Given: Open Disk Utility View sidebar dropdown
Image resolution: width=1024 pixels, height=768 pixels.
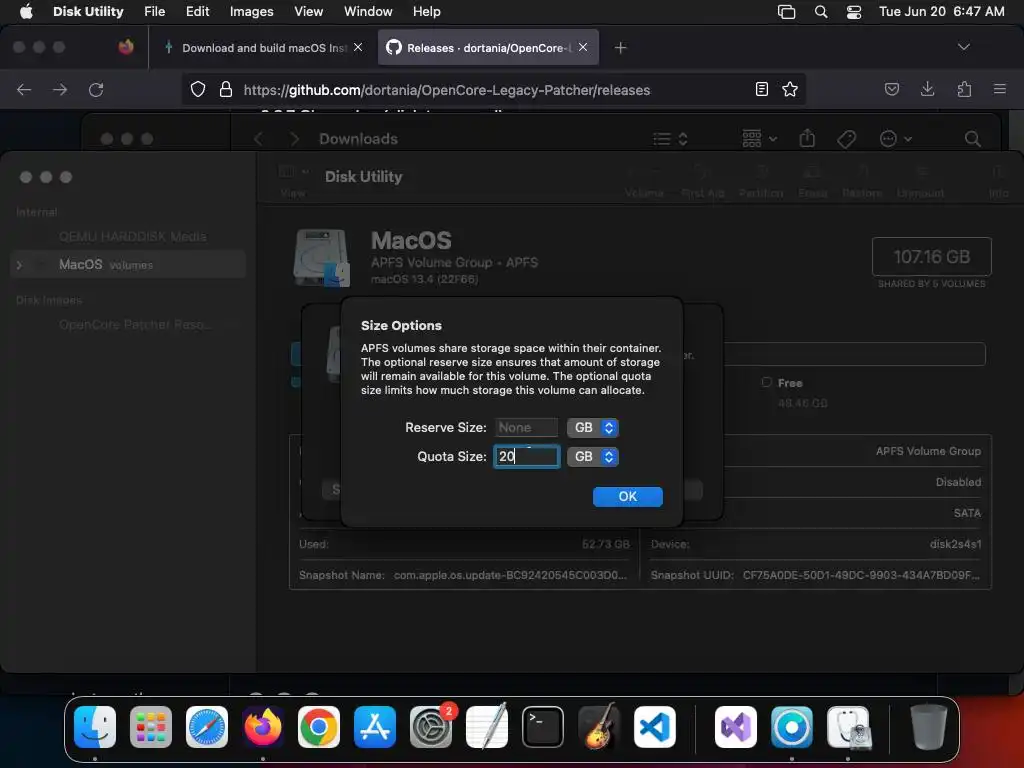Looking at the screenshot, I should pos(293,172).
